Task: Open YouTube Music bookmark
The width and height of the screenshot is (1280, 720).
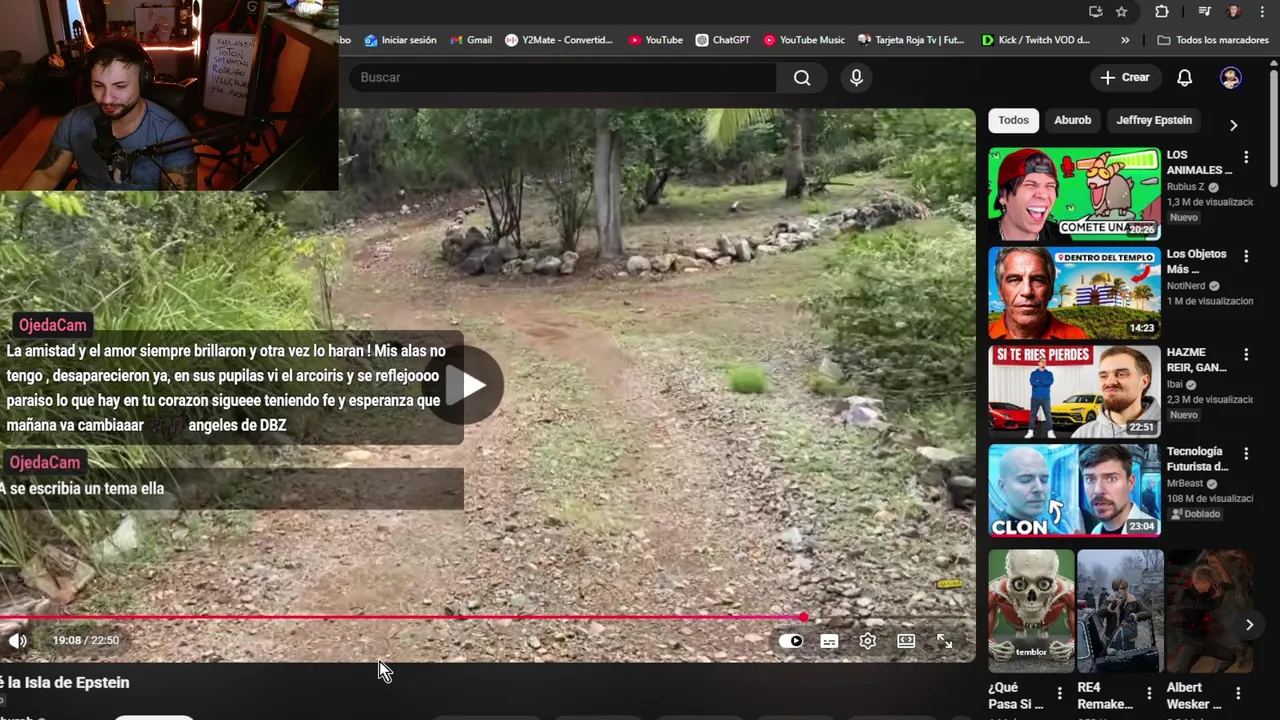Action: point(804,40)
